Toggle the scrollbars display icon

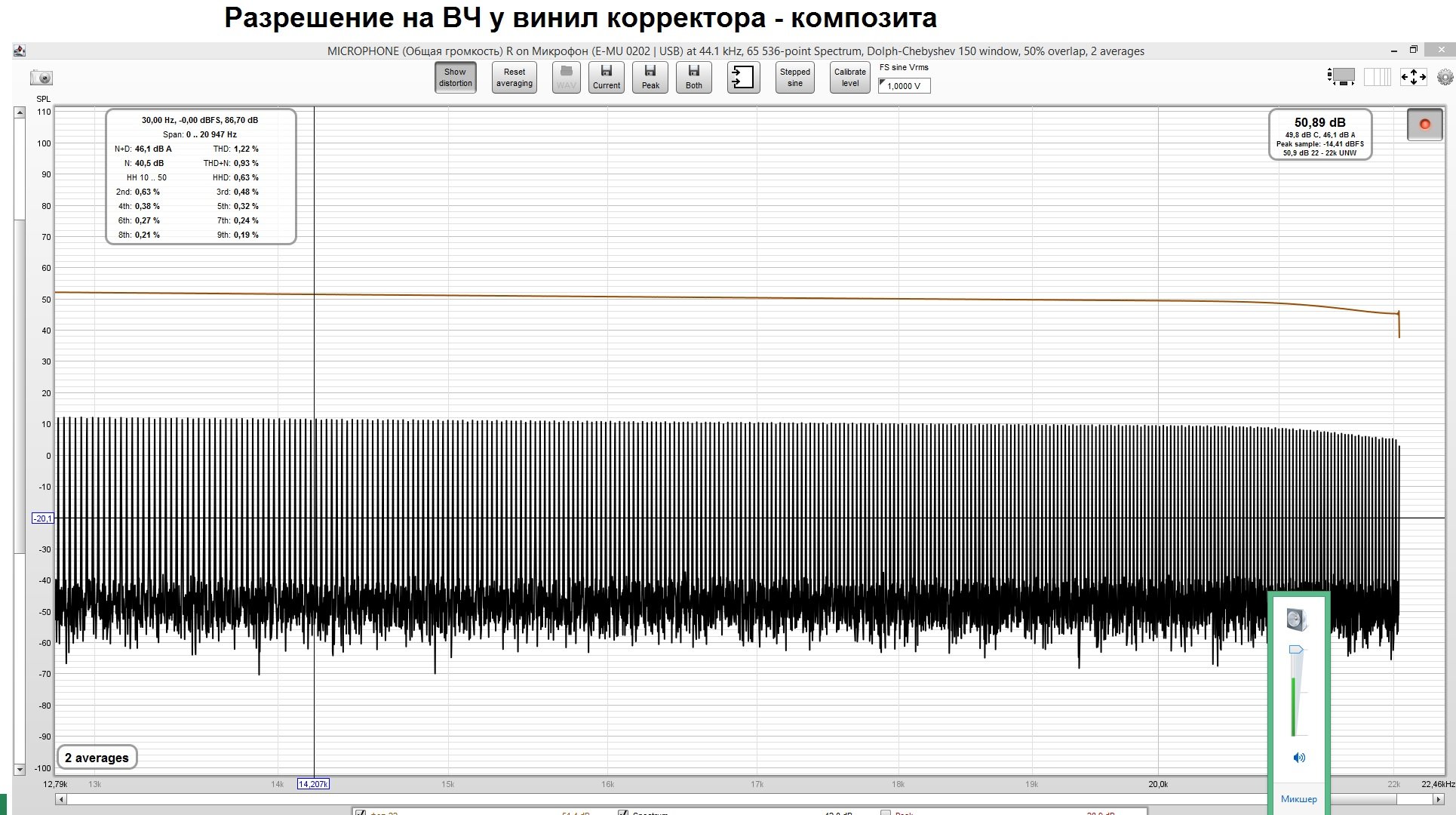(x=1341, y=77)
